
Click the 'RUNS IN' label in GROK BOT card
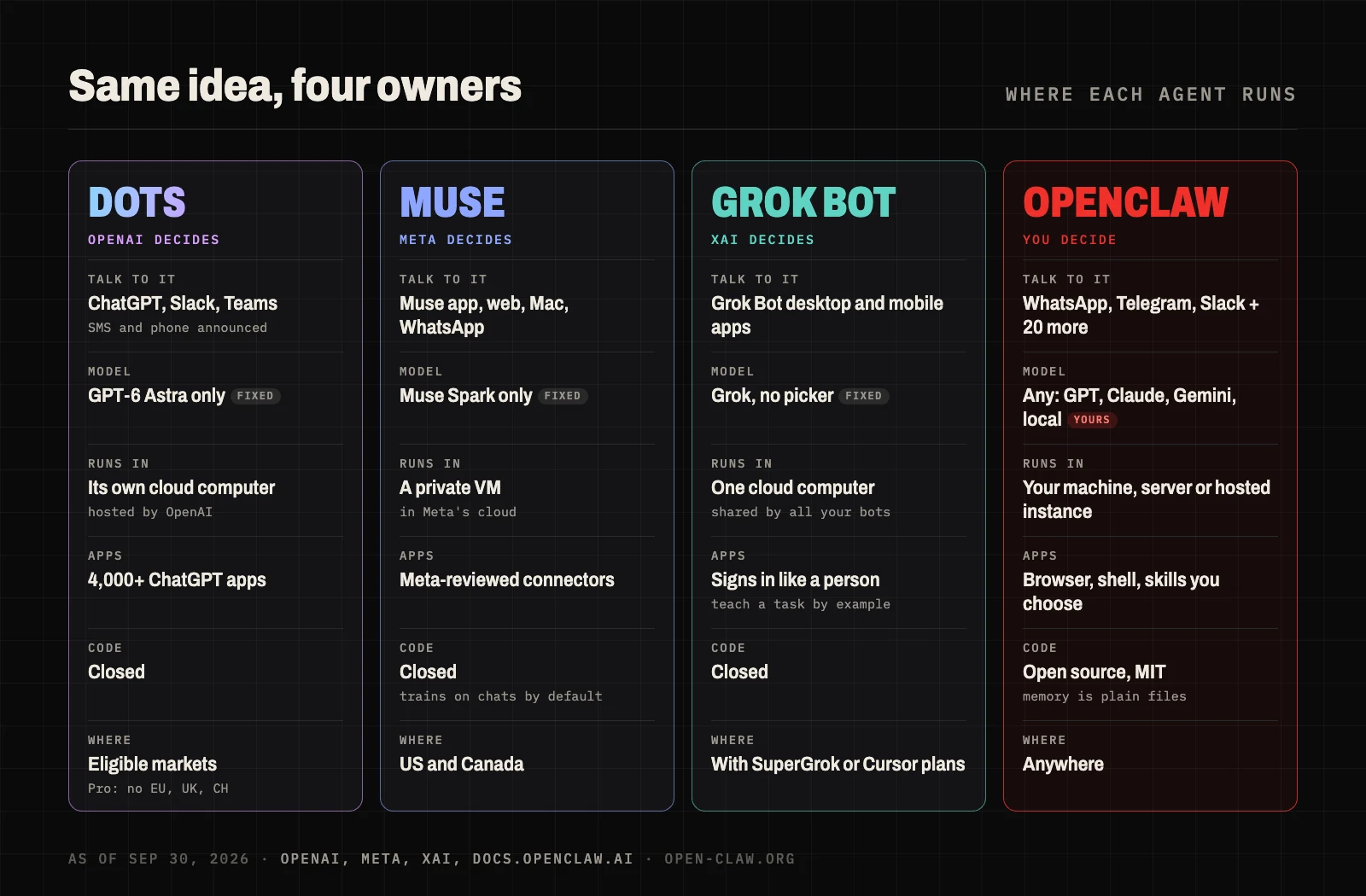pos(742,463)
